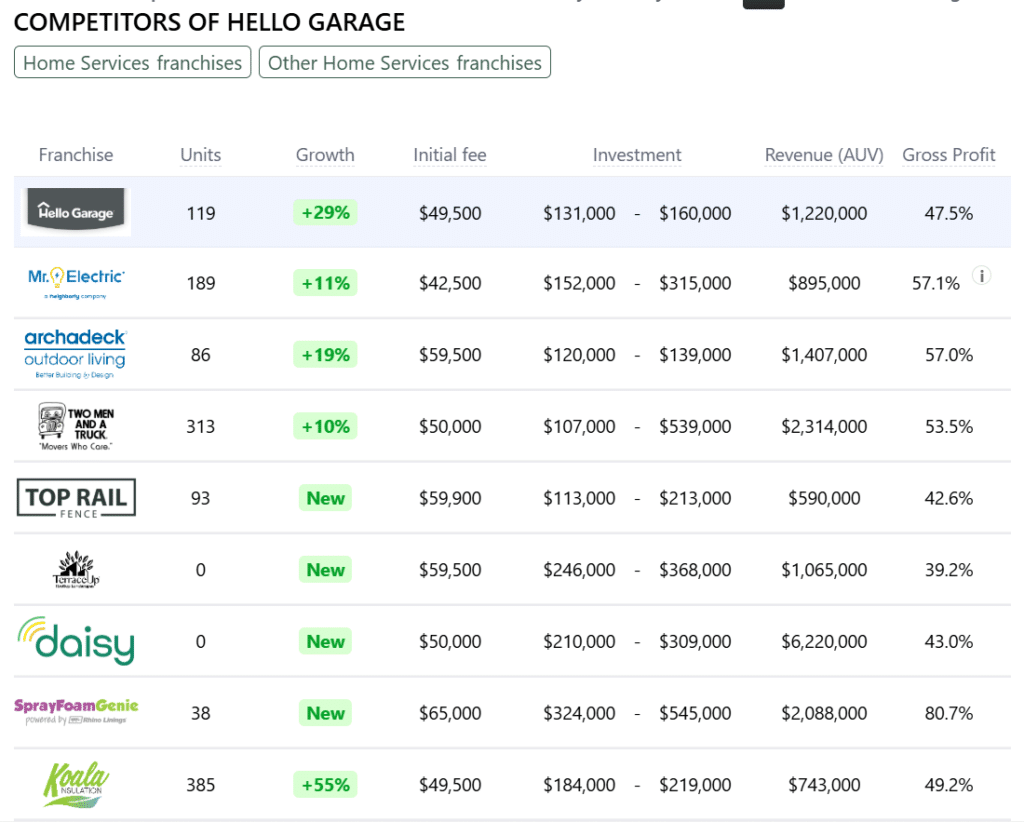Image resolution: width=1024 pixels, height=822 pixels.
Task: Click units value 38
Action: [200, 713]
